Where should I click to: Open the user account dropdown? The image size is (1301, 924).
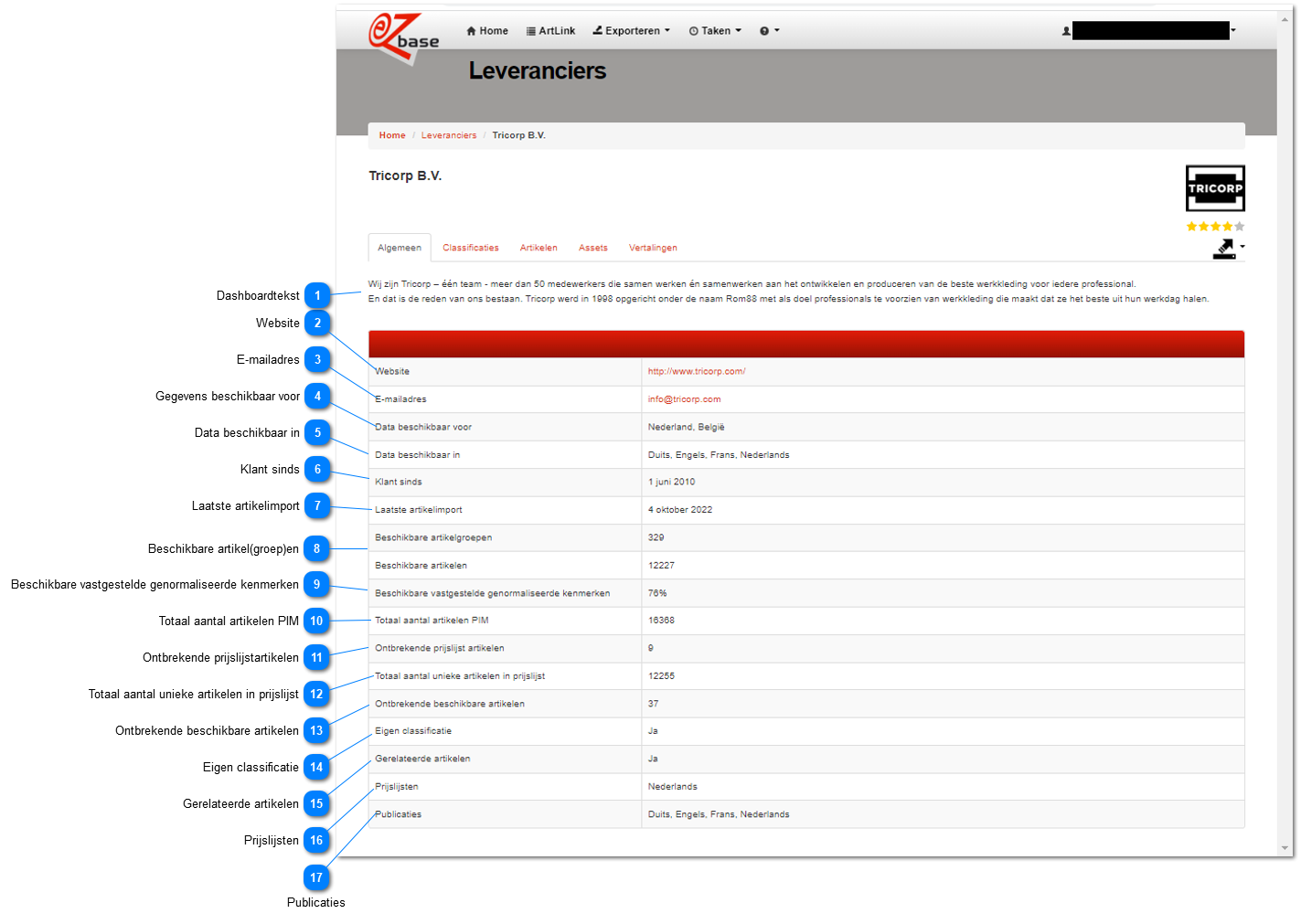point(1149,31)
